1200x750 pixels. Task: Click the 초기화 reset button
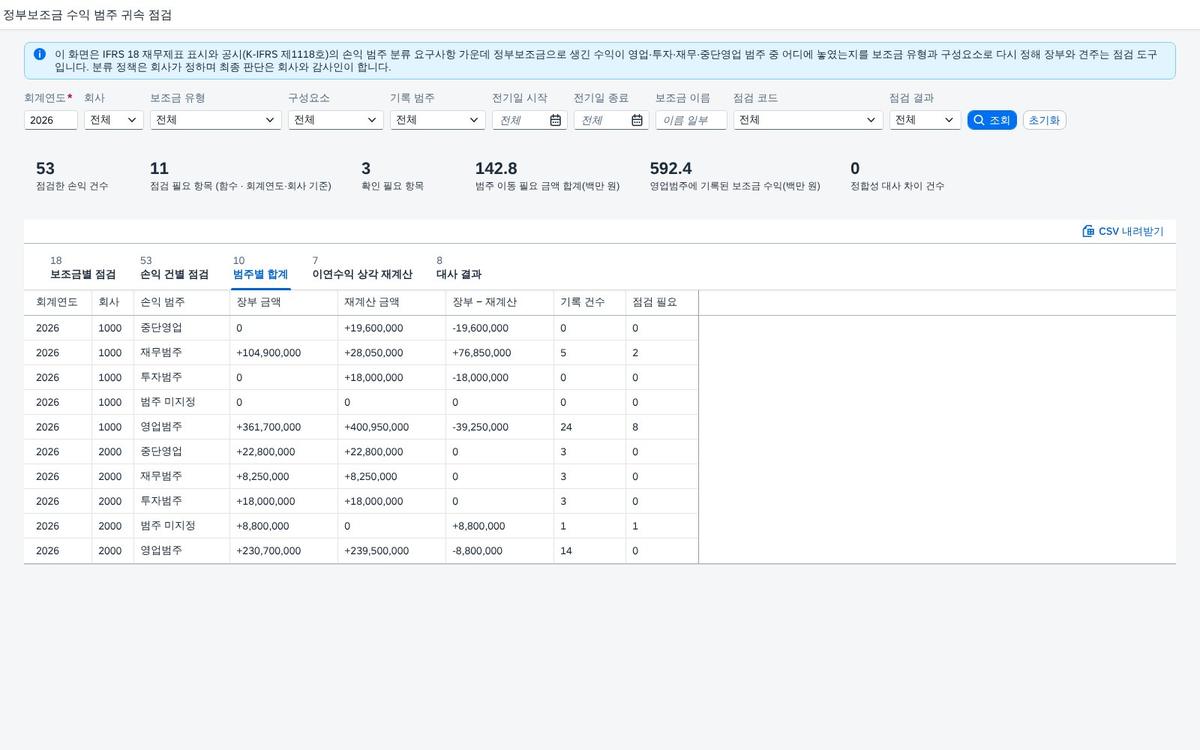tap(1045, 120)
